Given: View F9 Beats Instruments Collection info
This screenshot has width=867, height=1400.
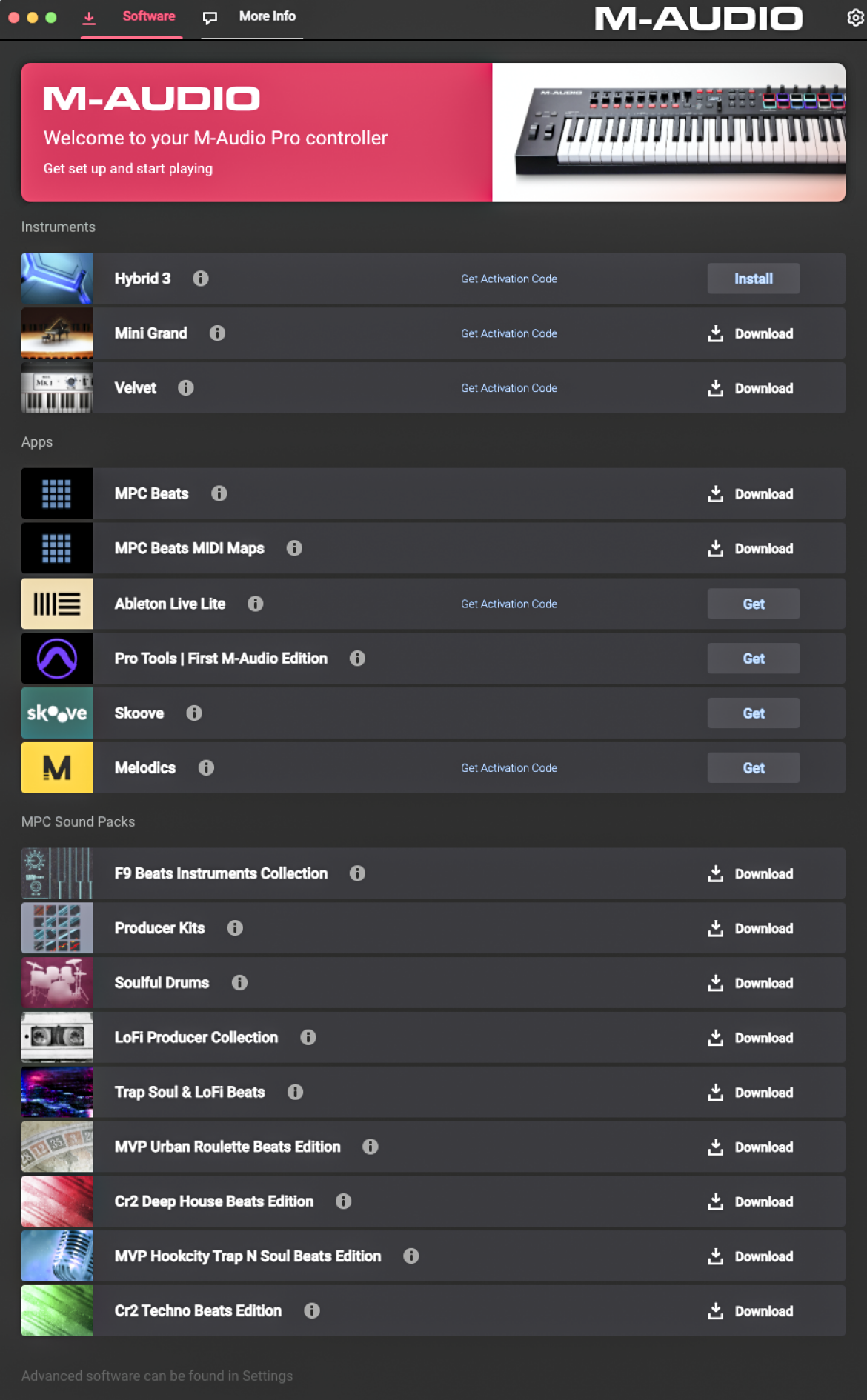Looking at the screenshot, I should pos(357,873).
